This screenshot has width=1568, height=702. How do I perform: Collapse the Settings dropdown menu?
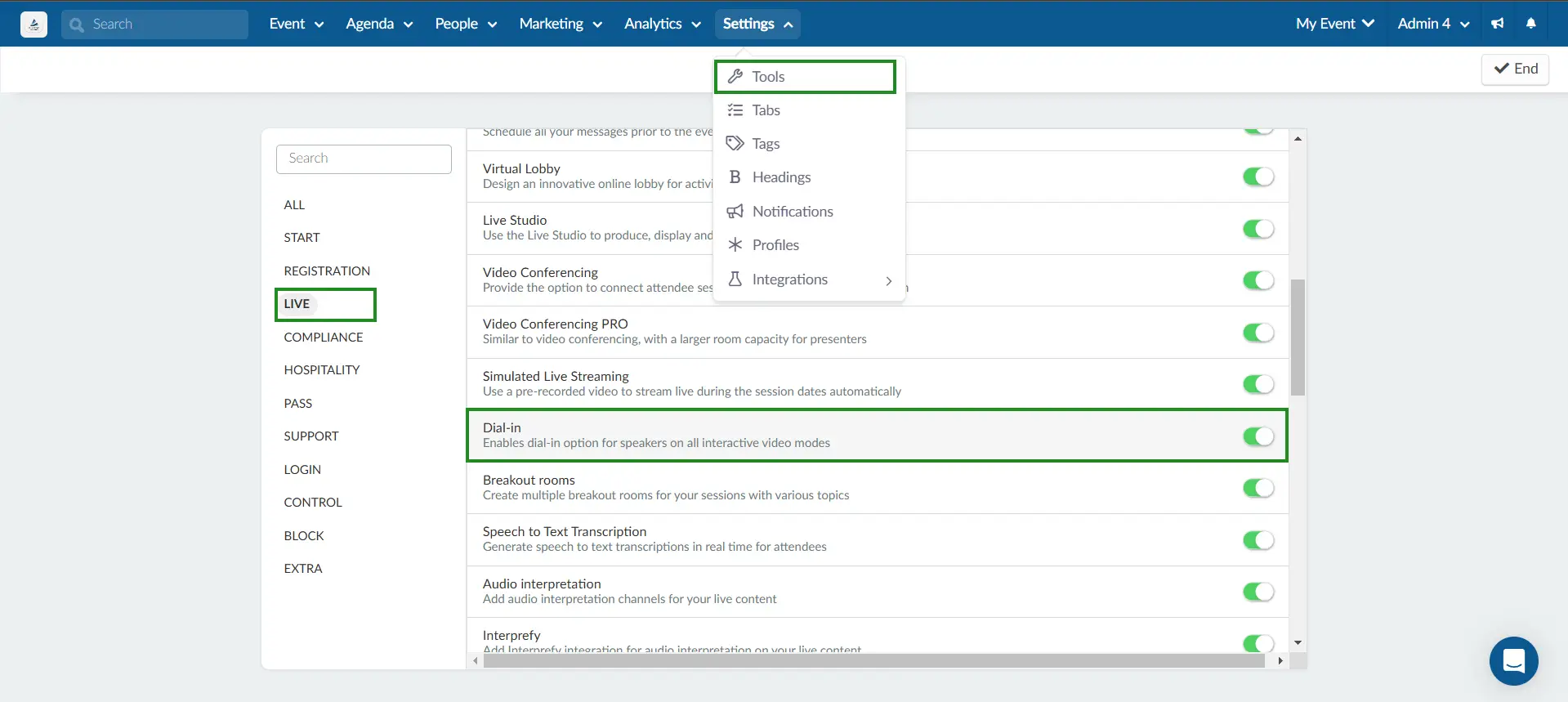757,24
